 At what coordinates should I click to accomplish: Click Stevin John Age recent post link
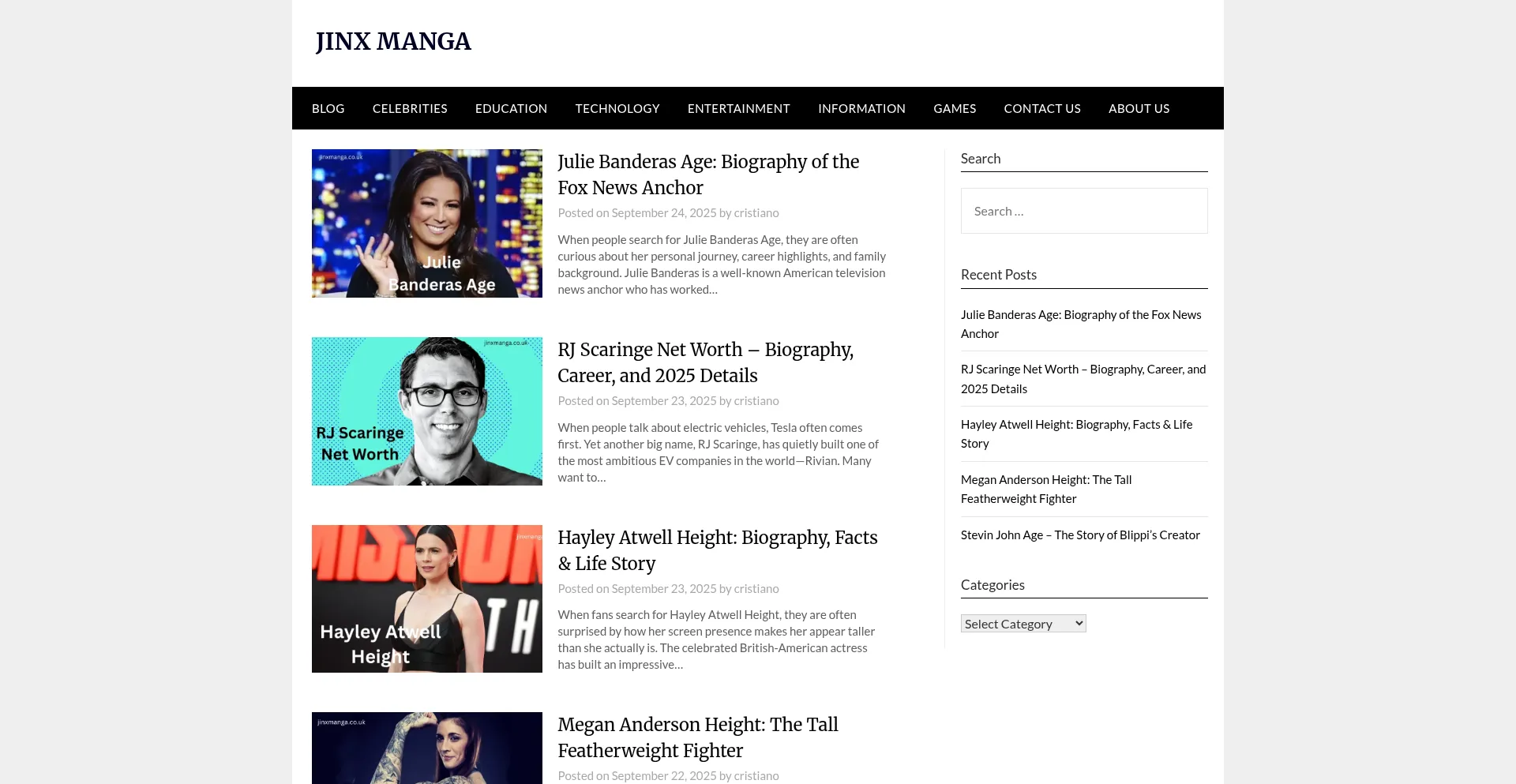pos(1080,535)
